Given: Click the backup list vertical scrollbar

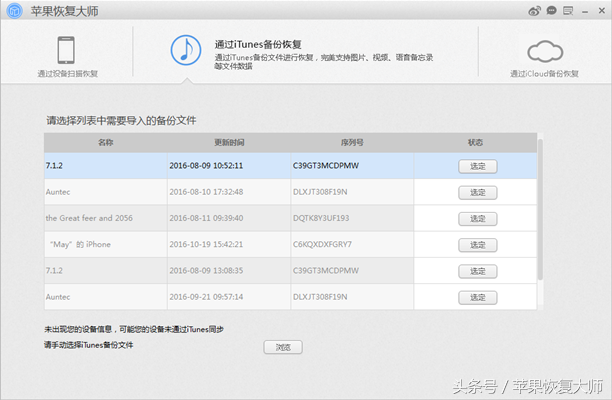Looking at the screenshot, I should pyautogui.click(x=540, y=210).
